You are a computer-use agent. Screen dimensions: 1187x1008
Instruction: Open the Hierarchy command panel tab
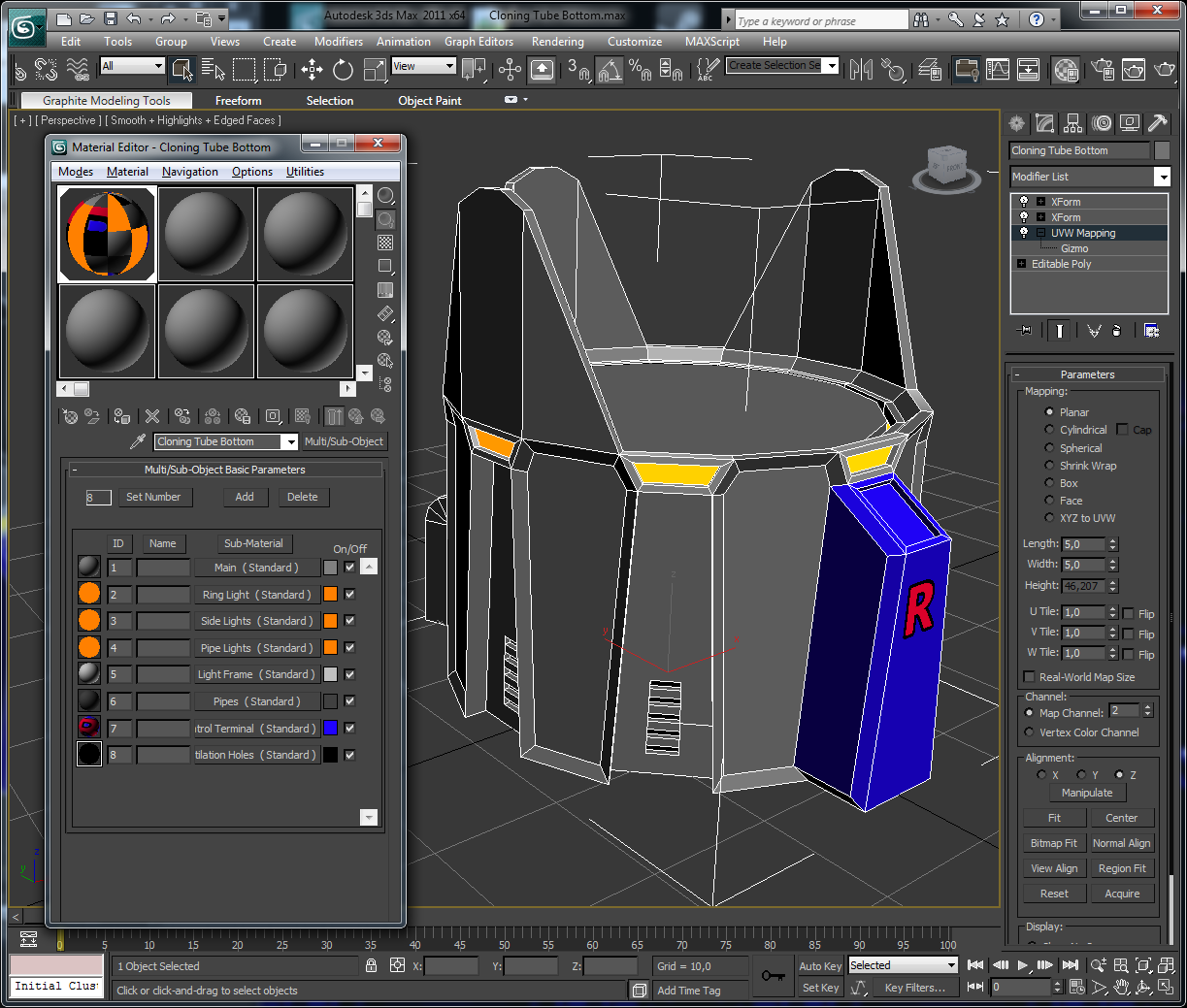coord(1072,123)
